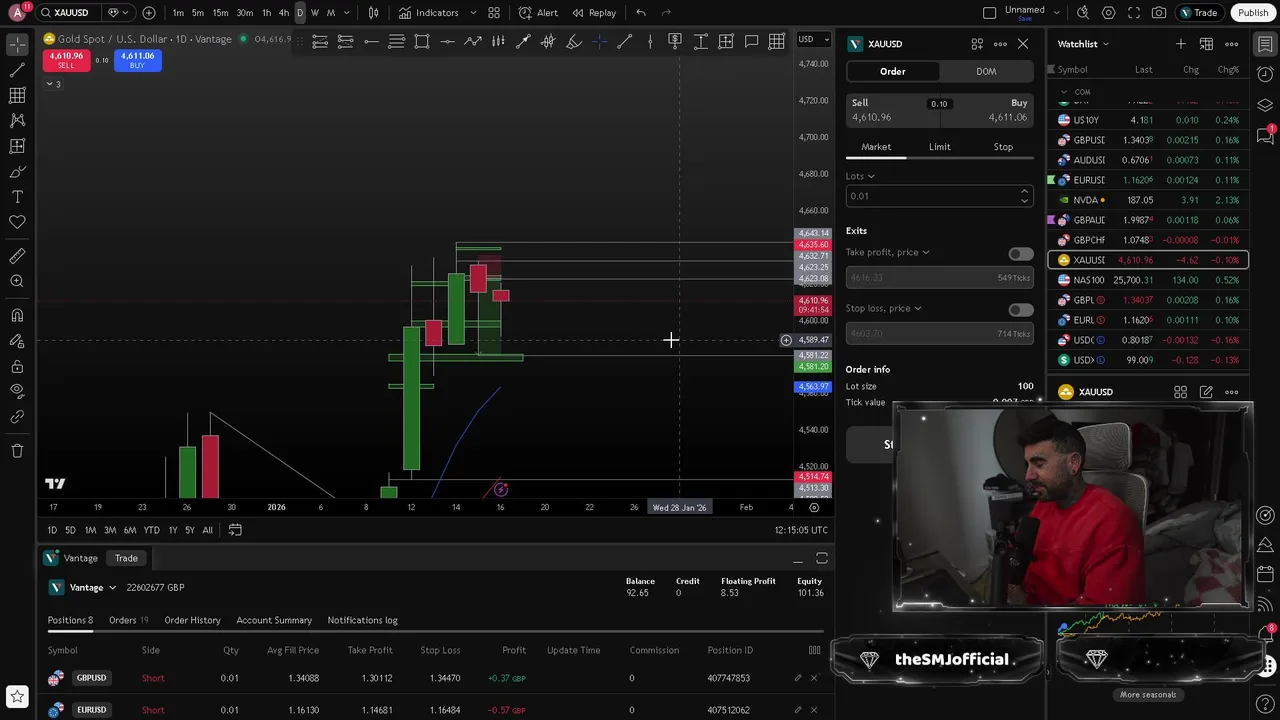Open the text annotation tool
Image resolution: width=1280 pixels, height=720 pixels.
coord(17,196)
